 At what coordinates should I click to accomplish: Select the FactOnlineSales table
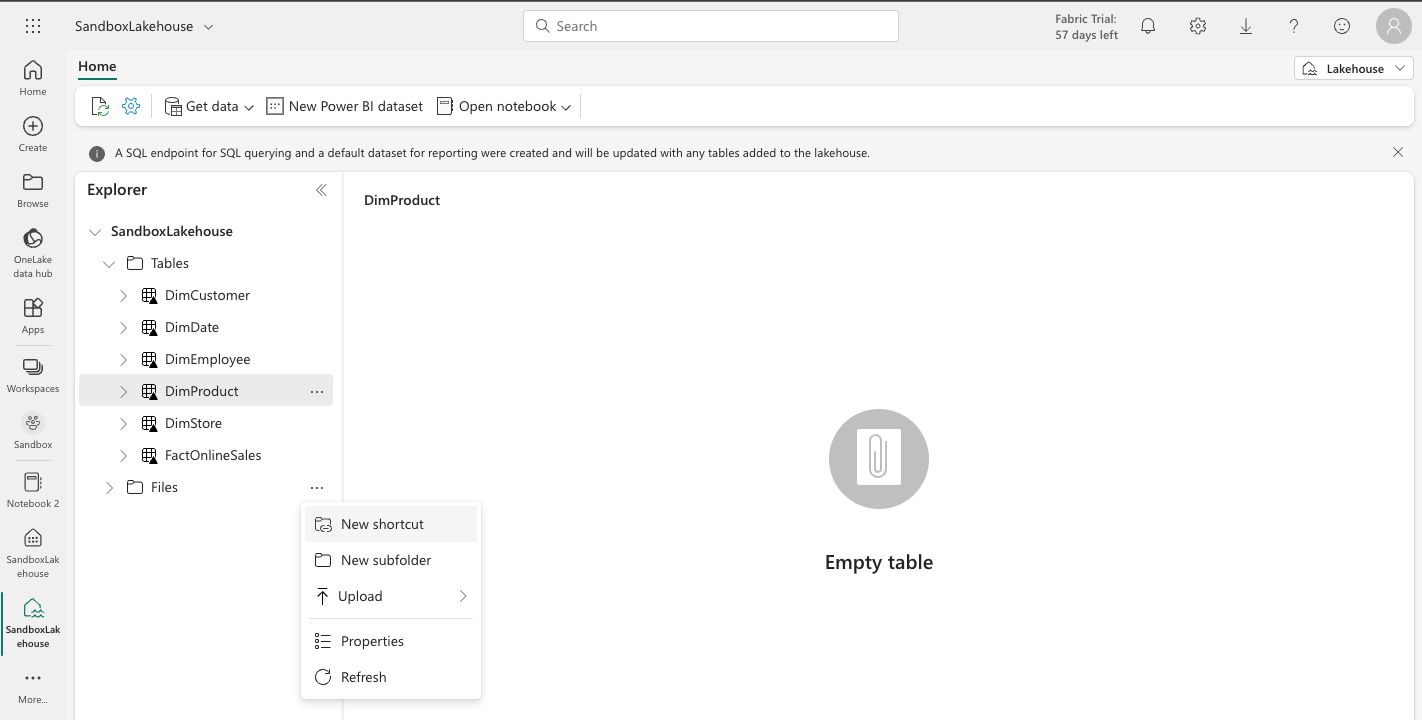pos(213,455)
